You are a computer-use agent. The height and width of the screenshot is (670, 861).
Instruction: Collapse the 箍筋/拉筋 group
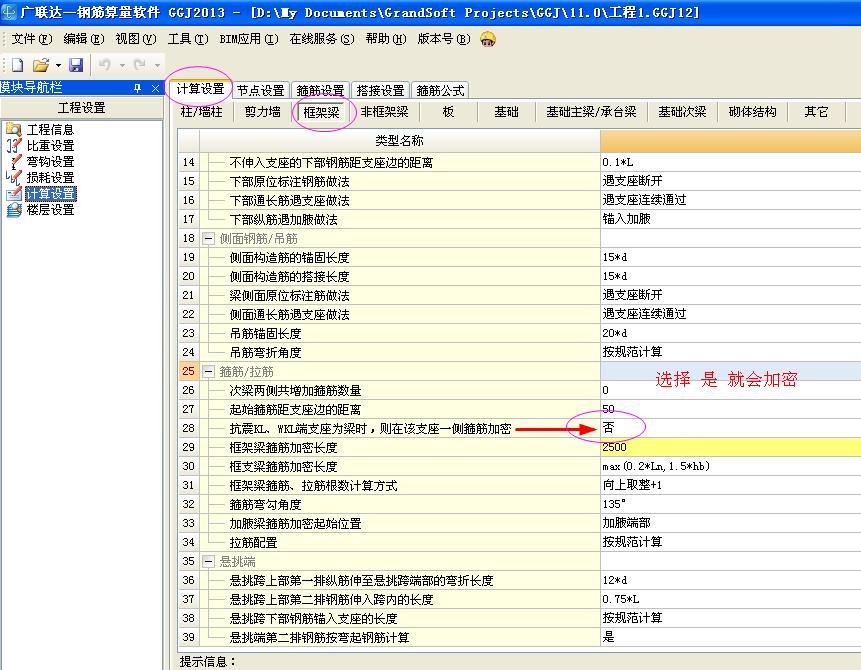(x=208, y=372)
